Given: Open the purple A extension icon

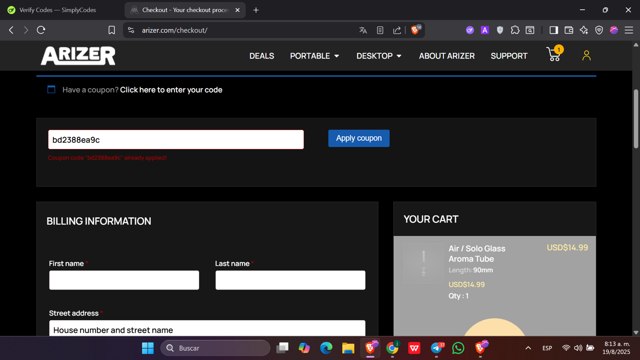Looking at the screenshot, I should 485,30.
